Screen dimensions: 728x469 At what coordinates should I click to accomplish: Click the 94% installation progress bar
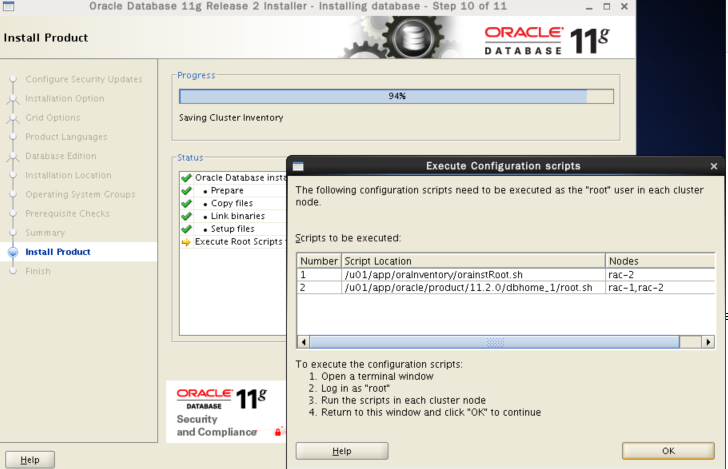tap(396, 96)
